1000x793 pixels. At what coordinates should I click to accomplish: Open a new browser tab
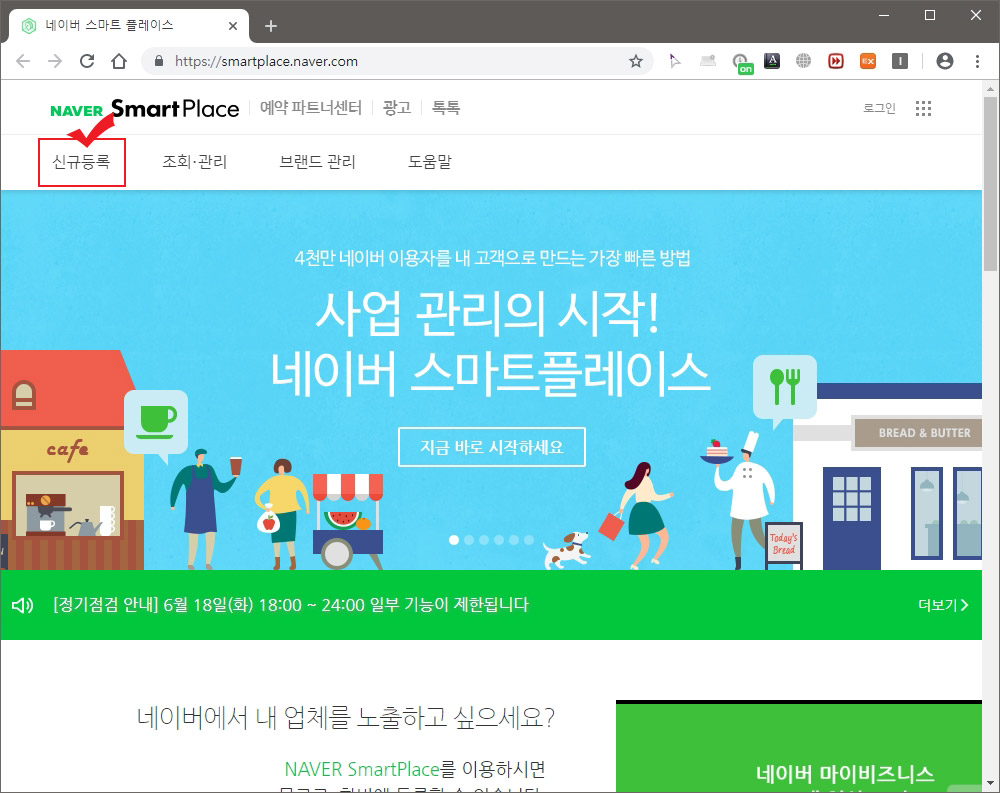point(271,26)
